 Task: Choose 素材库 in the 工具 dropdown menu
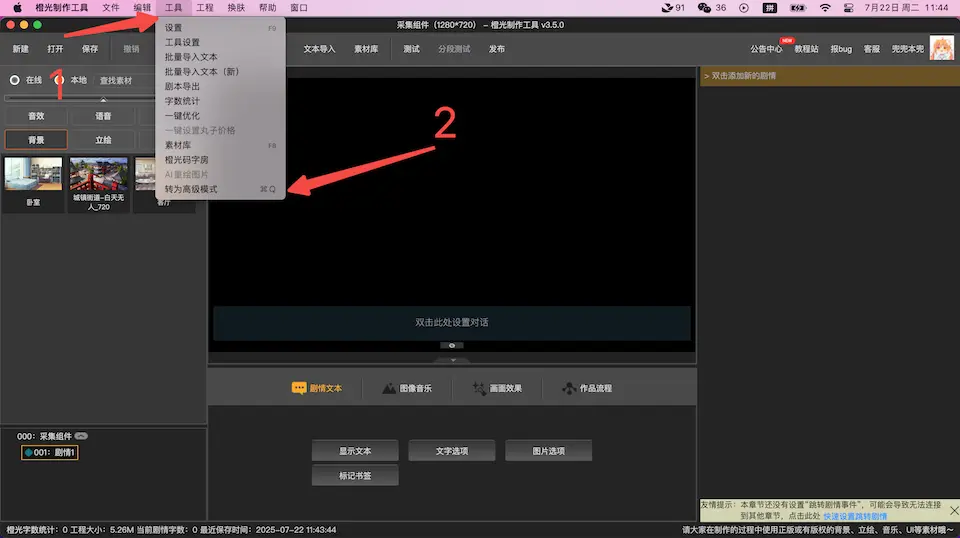coord(220,145)
